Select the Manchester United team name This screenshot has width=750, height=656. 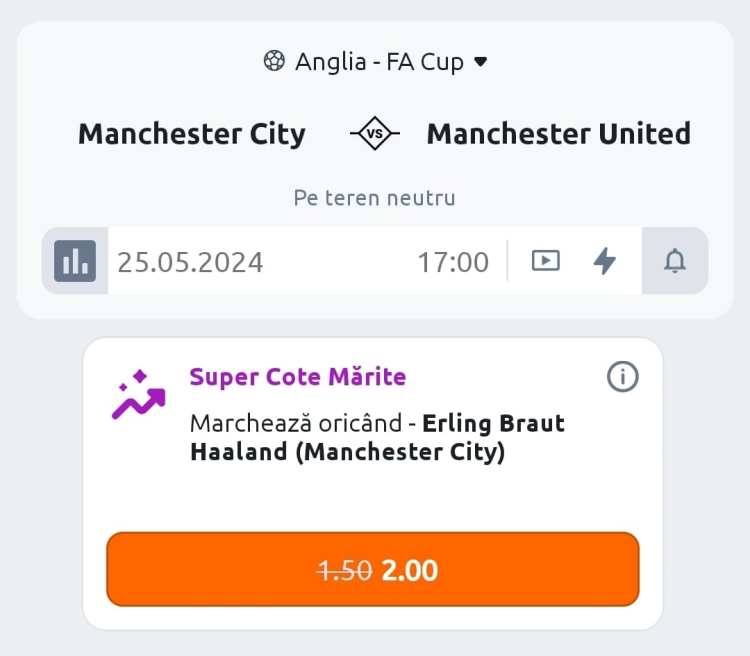[558, 134]
